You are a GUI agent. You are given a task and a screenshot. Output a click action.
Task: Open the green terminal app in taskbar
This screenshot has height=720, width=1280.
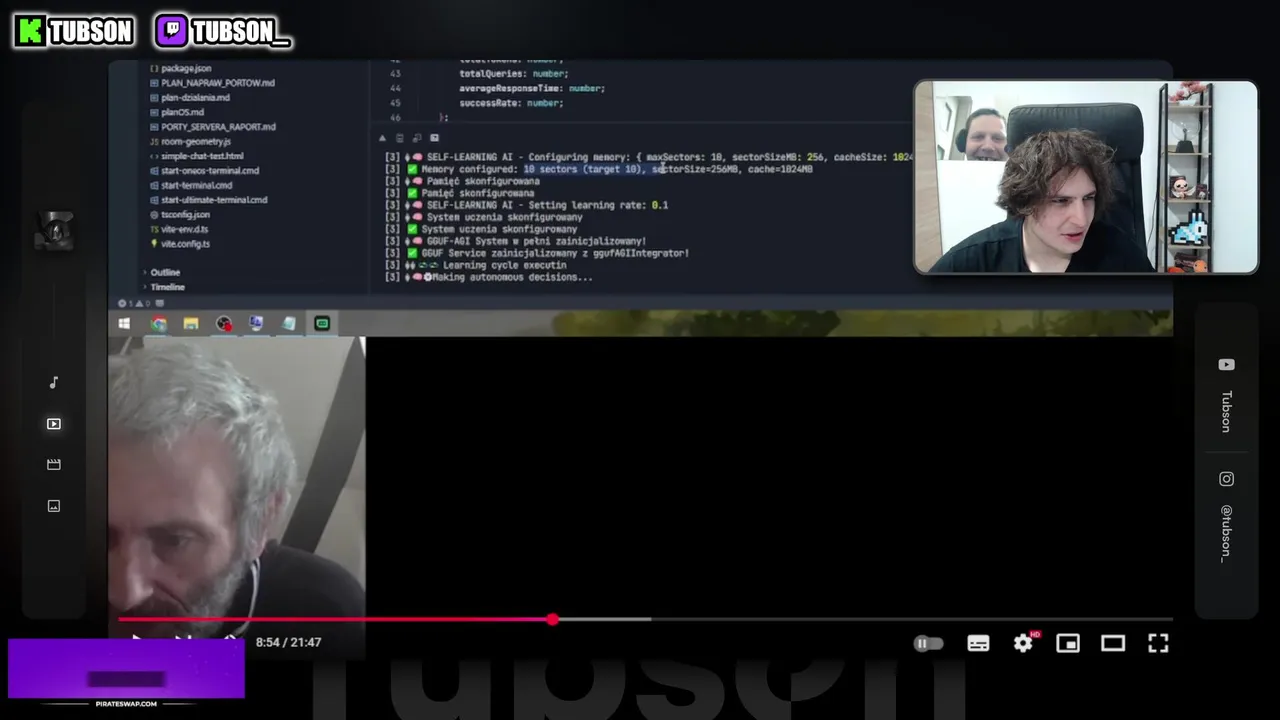coord(322,323)
